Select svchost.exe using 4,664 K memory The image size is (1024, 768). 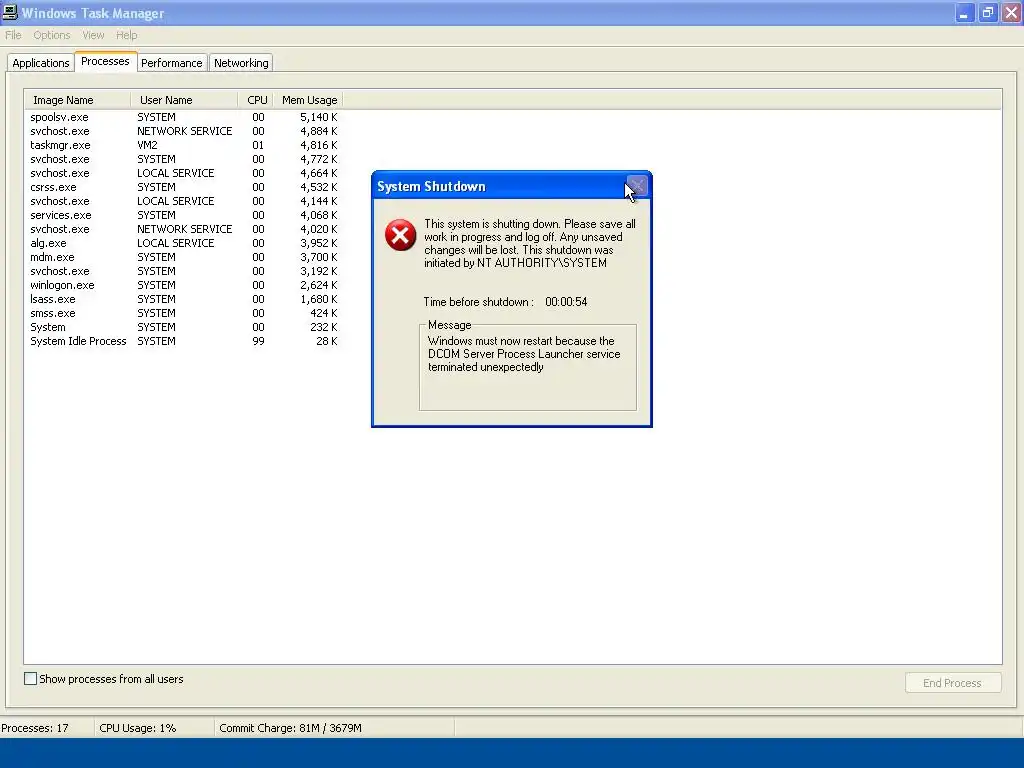(x=184, y=173)
